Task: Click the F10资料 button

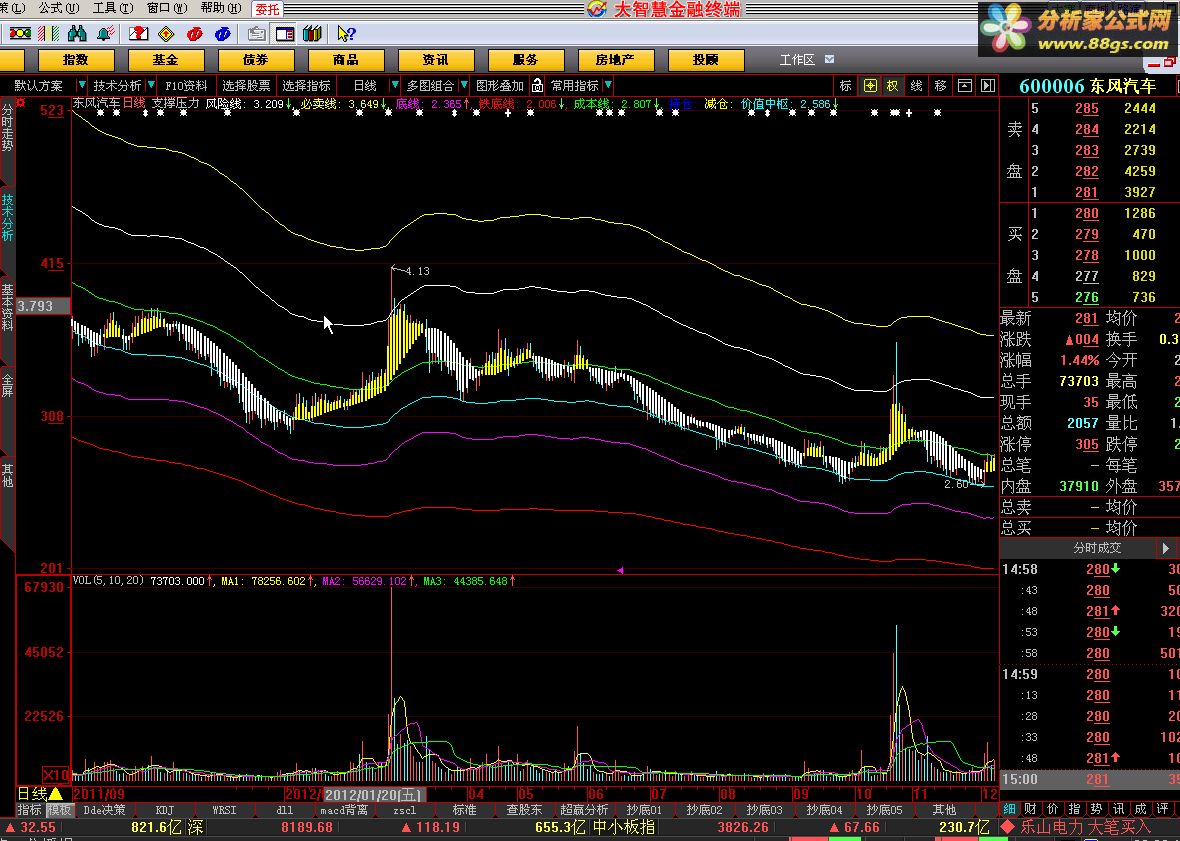Action: tap(187, 86)
